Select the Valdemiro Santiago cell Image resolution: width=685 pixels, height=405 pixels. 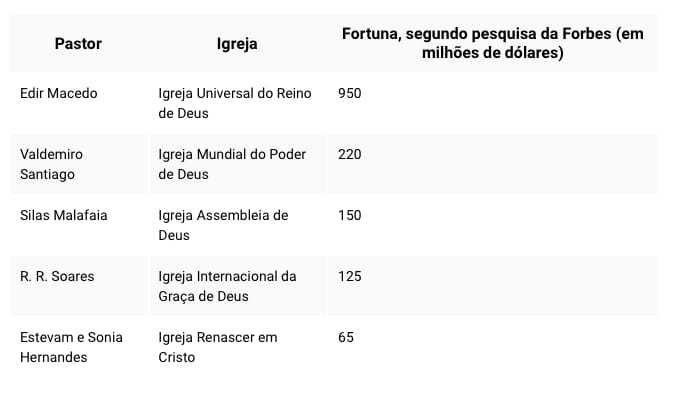pos(51,164)
